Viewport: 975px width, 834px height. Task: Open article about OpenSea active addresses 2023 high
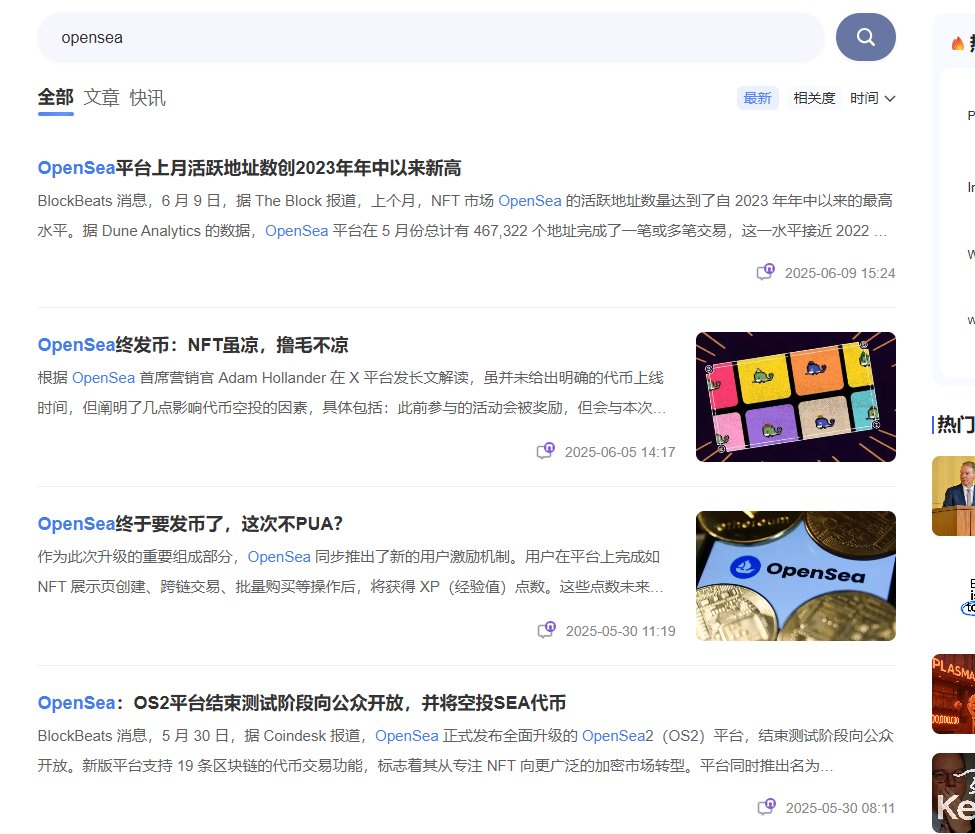tap(249, 168)
